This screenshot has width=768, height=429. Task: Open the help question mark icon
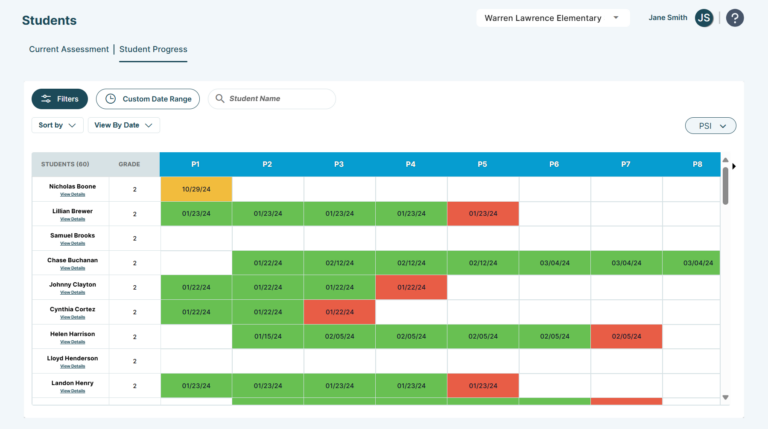[735, 18]
